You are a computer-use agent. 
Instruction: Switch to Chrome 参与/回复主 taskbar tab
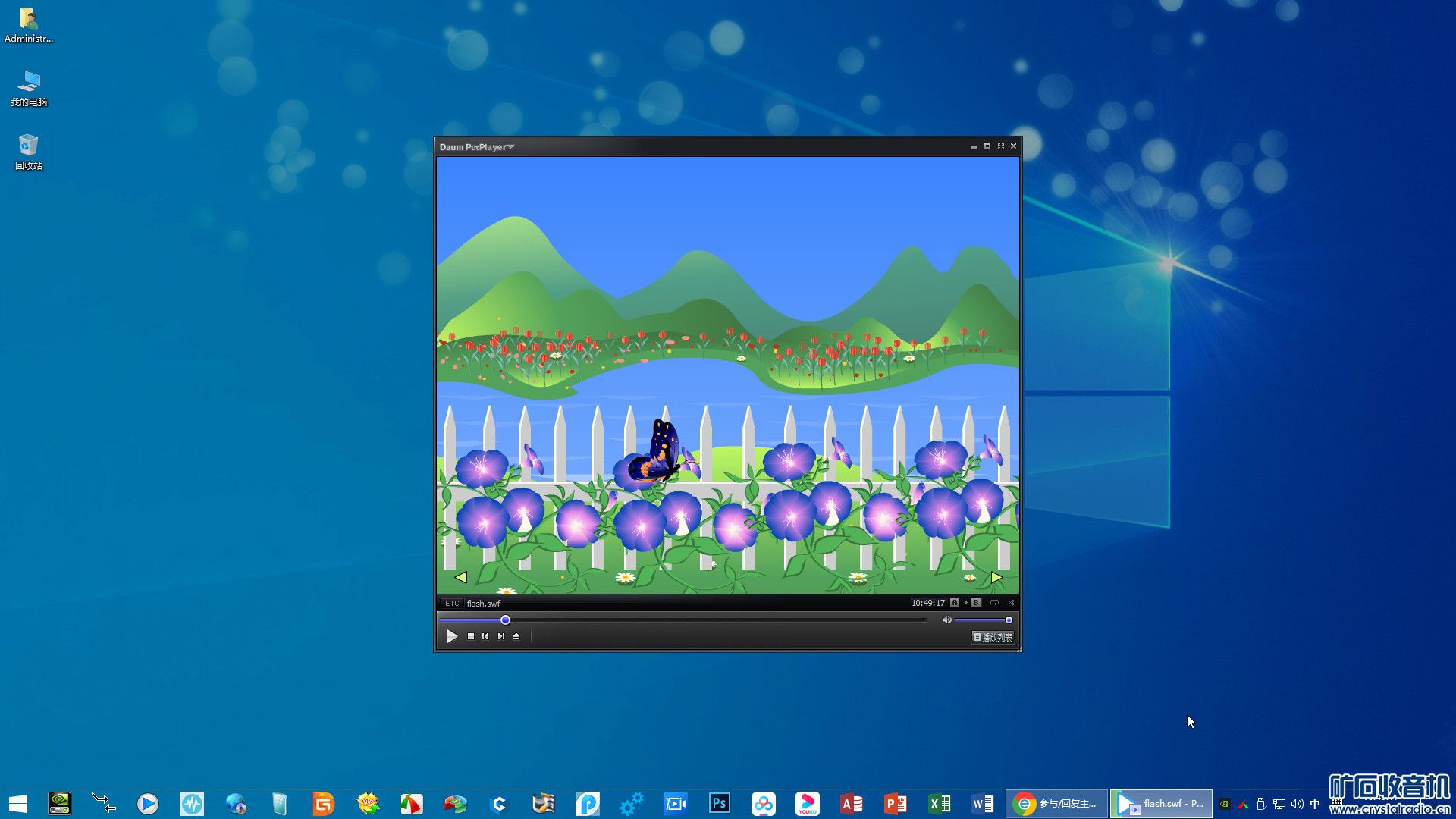click(1056, 804)
